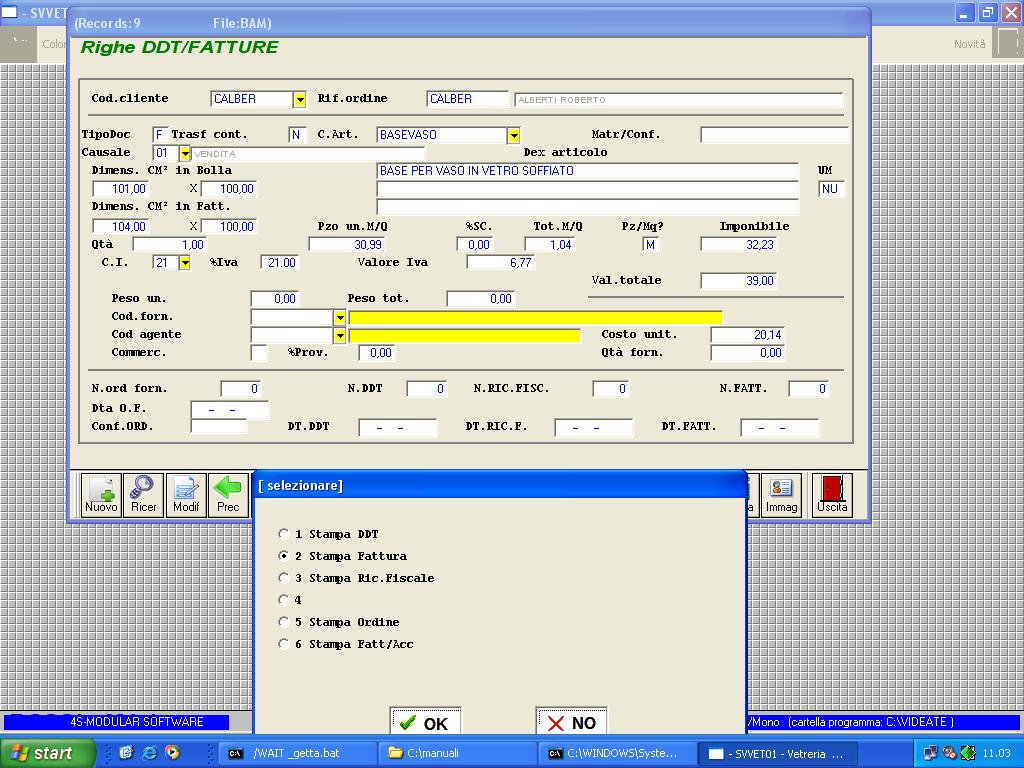Click the Dex articolo description field

point(588,170)
